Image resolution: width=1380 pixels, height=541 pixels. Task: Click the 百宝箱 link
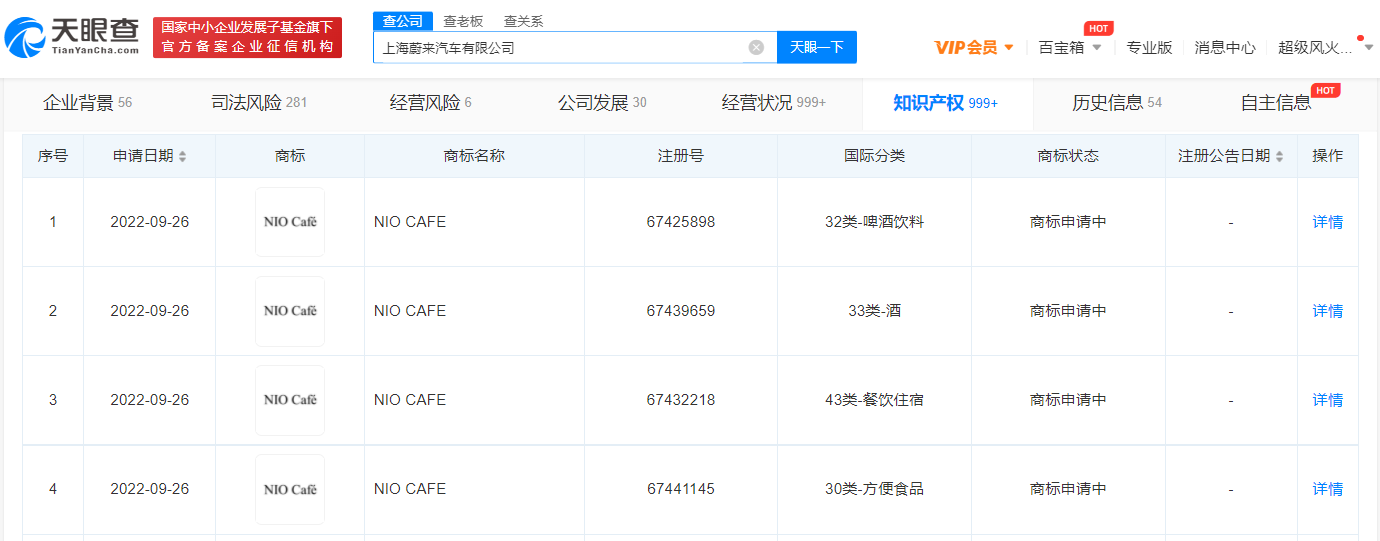(x=1061, y=47)
